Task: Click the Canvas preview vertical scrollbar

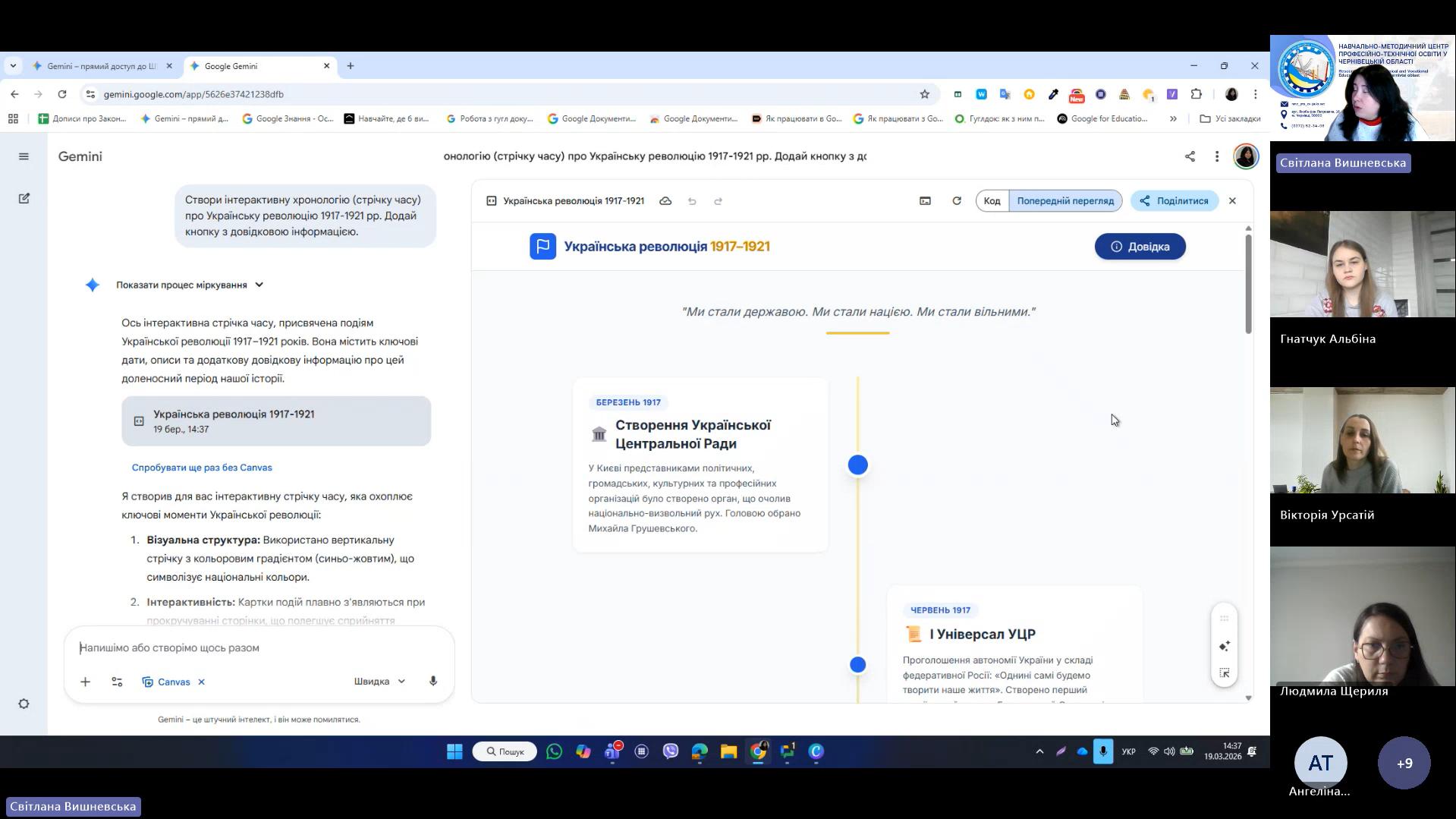Action: coord(1248,285)
